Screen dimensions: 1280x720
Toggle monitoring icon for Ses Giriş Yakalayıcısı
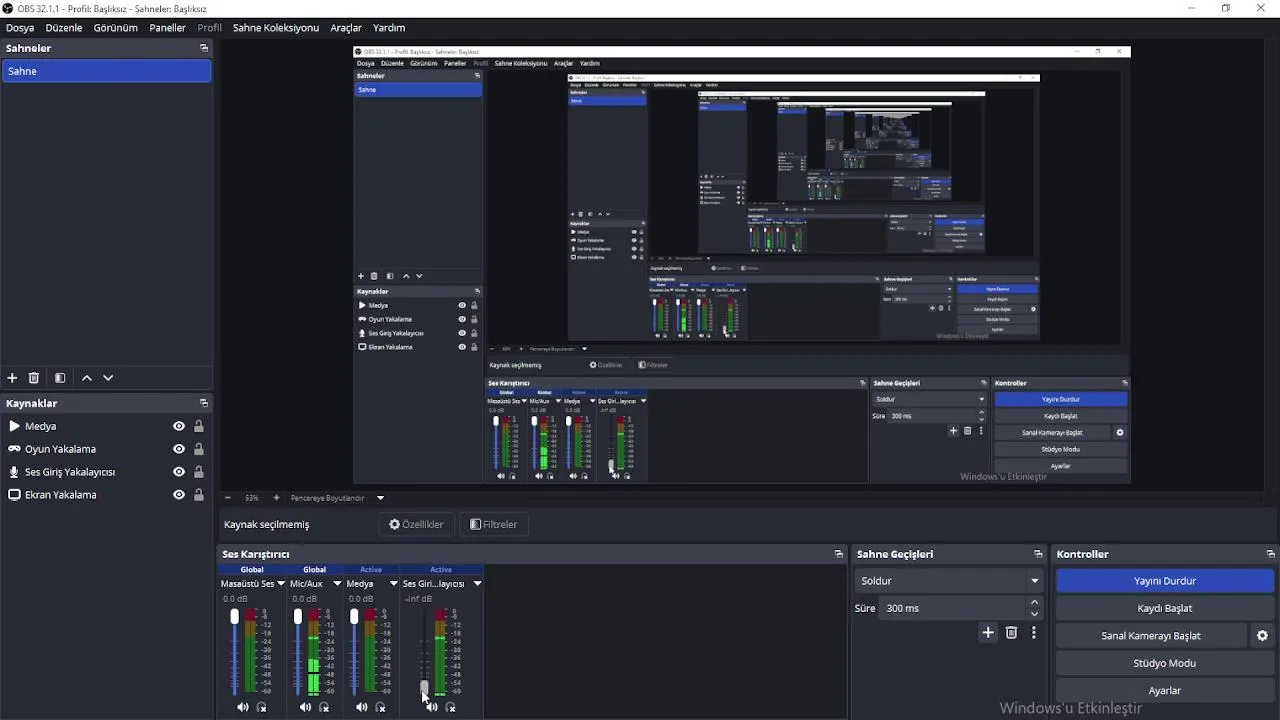coord(451,707)
